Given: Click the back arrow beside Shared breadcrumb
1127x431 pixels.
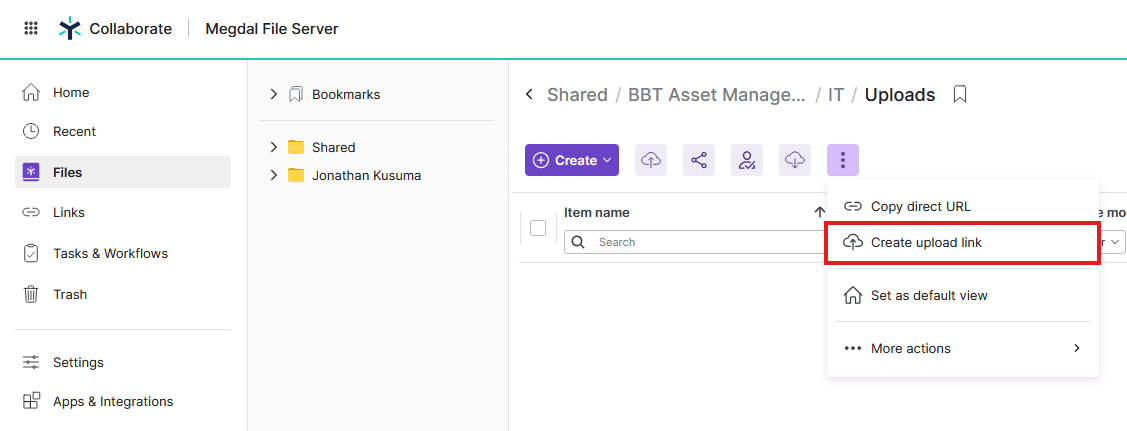Looking at the screenshot, I should click(530, 94).
